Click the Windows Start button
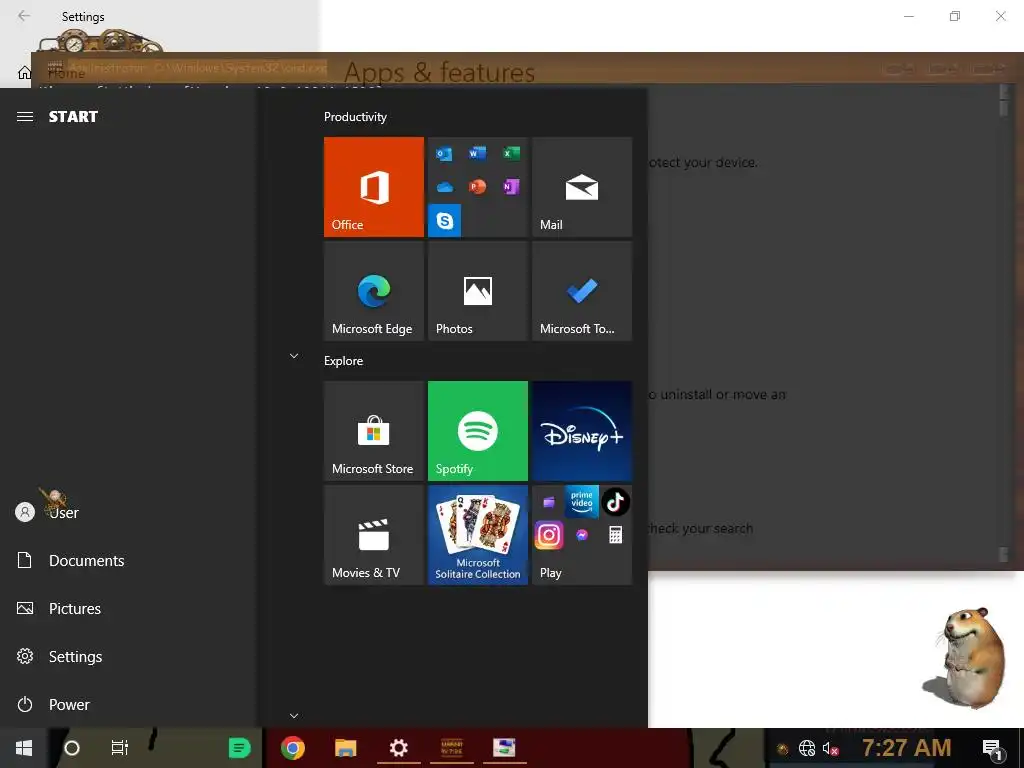The width and height of the screenshot is (1024, 768). (x=24, y=748)
